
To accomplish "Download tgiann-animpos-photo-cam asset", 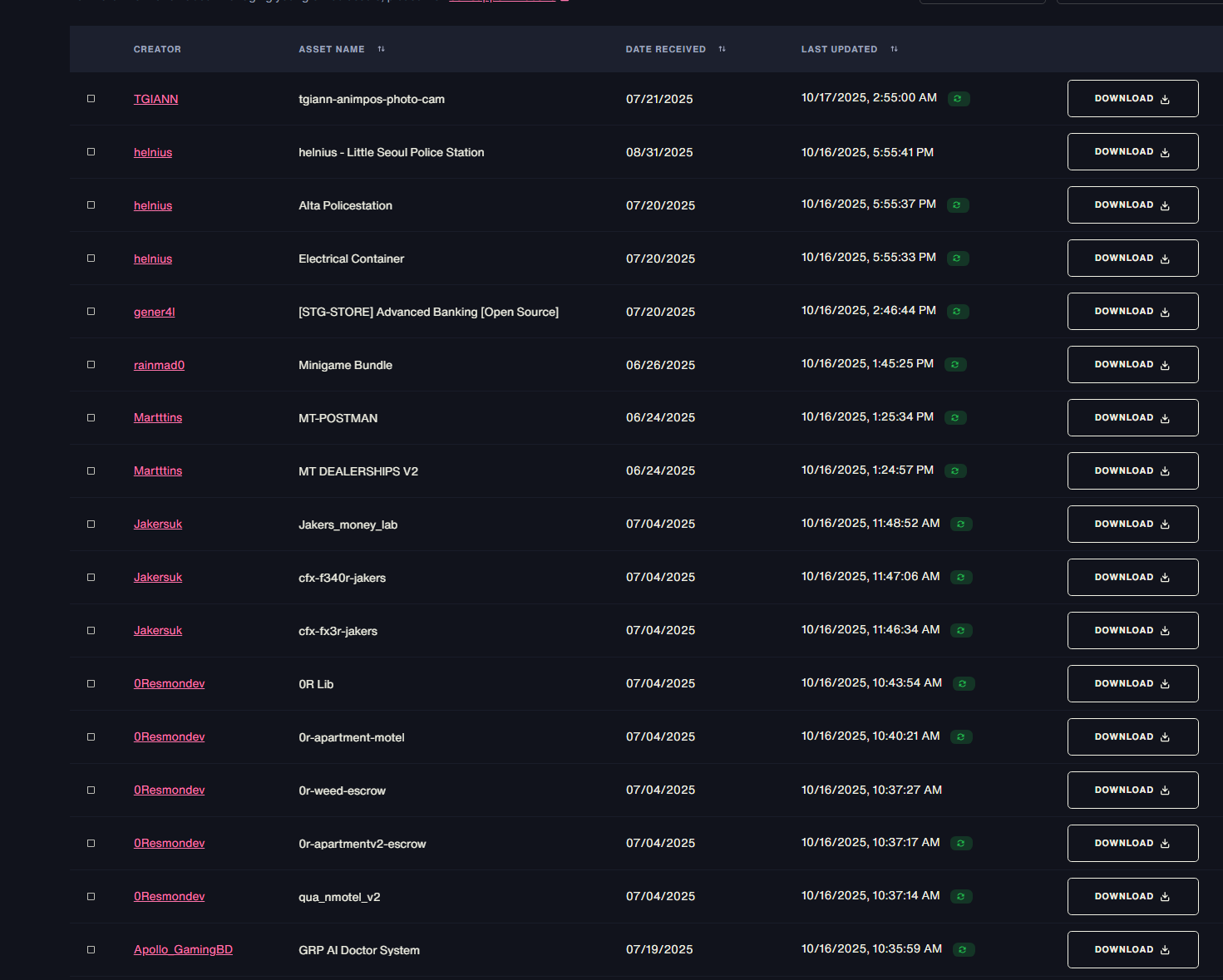I will tap(1132, 99).
